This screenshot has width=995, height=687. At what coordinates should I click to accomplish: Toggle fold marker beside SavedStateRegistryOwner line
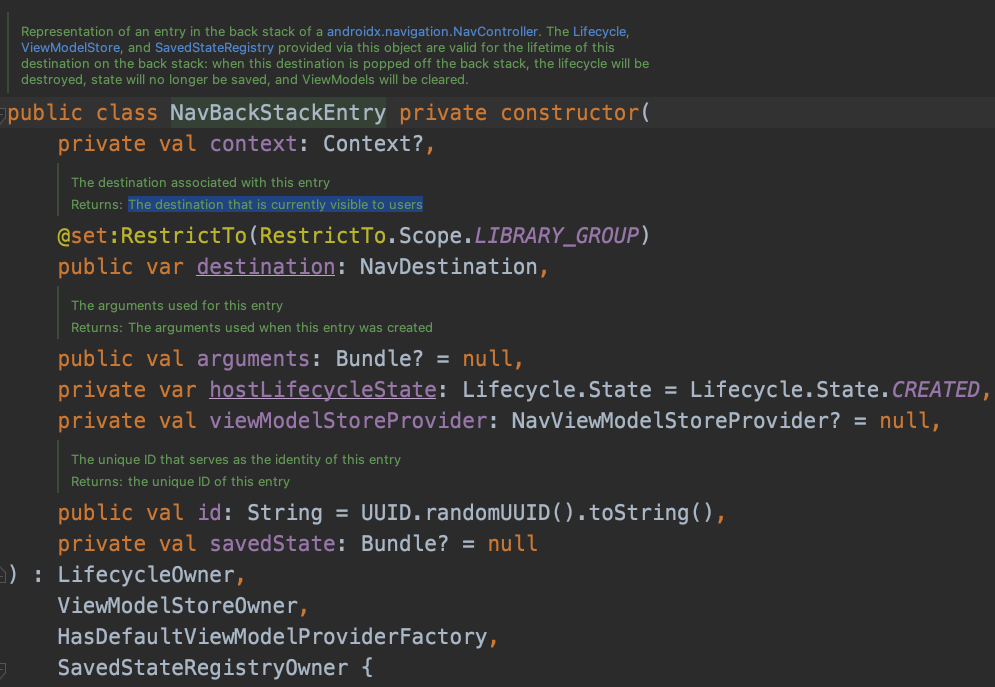point(3,669)
